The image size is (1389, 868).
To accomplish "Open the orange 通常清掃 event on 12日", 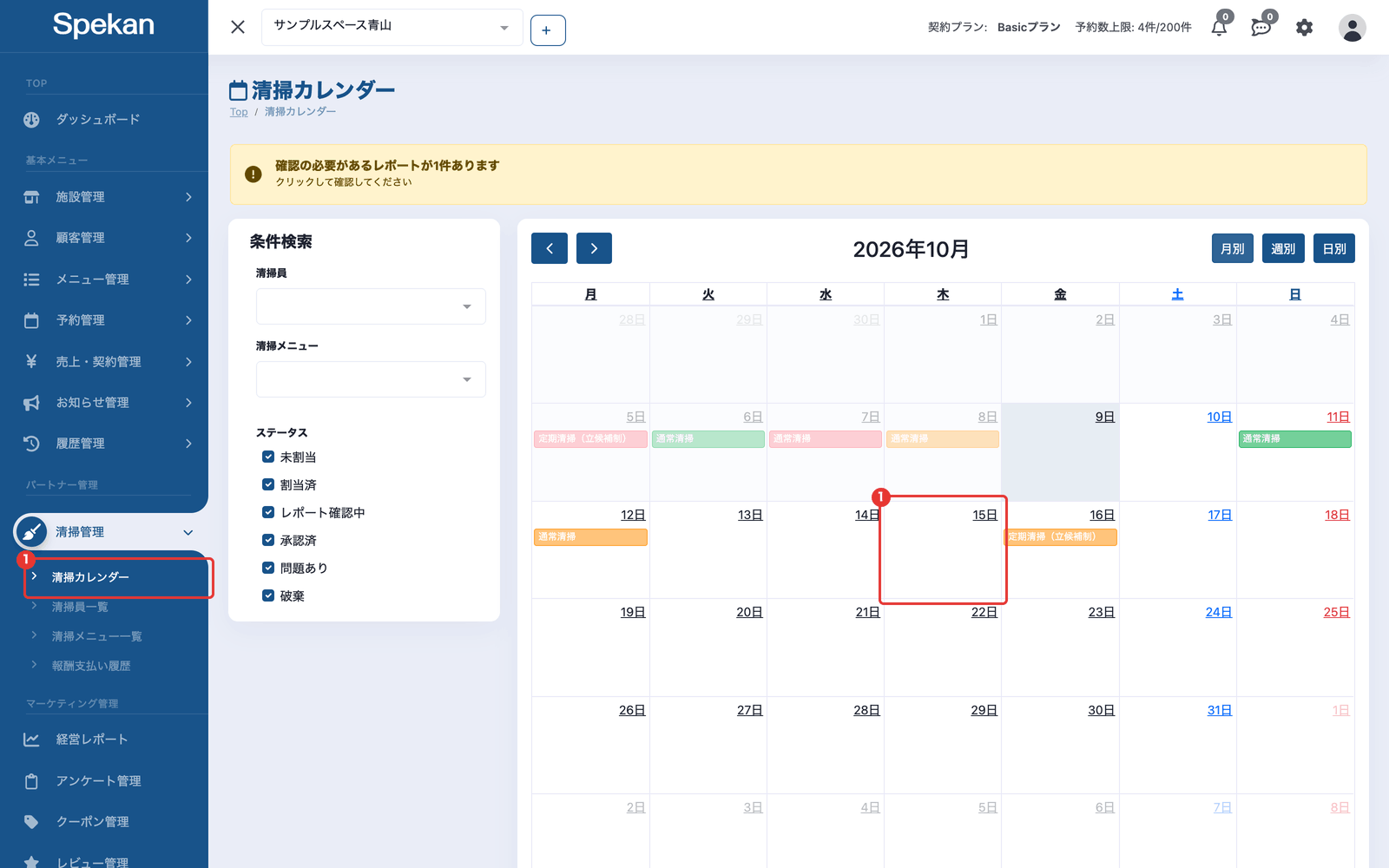I will (590, 537).
